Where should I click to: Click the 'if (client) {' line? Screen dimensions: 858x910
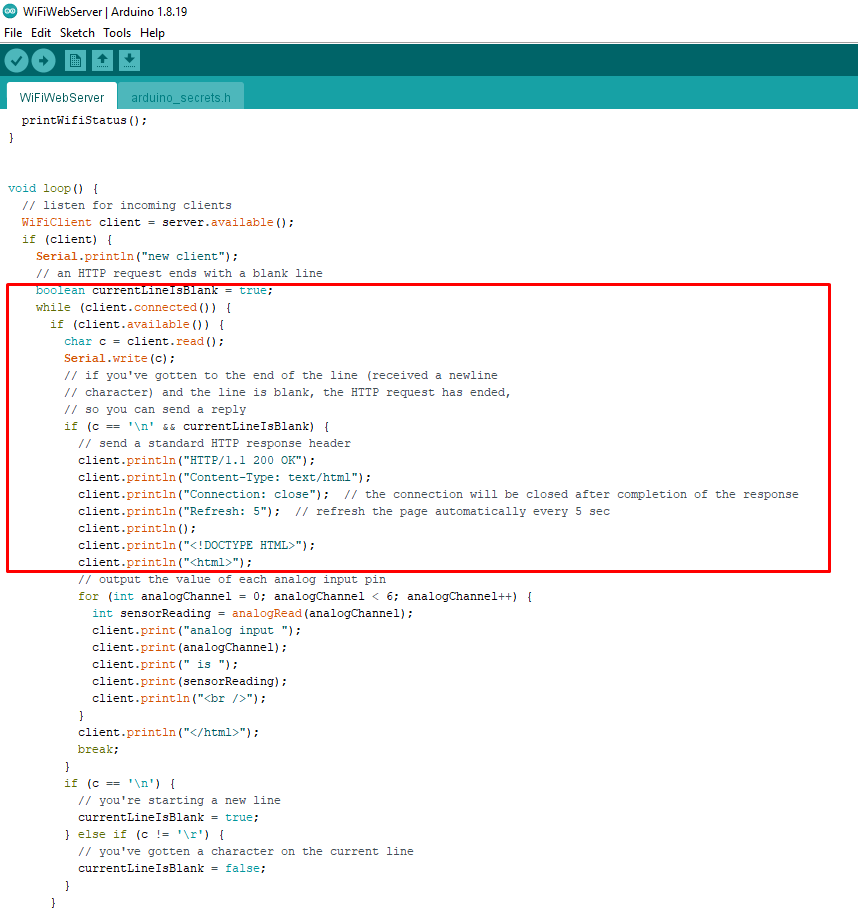point(67,239)
